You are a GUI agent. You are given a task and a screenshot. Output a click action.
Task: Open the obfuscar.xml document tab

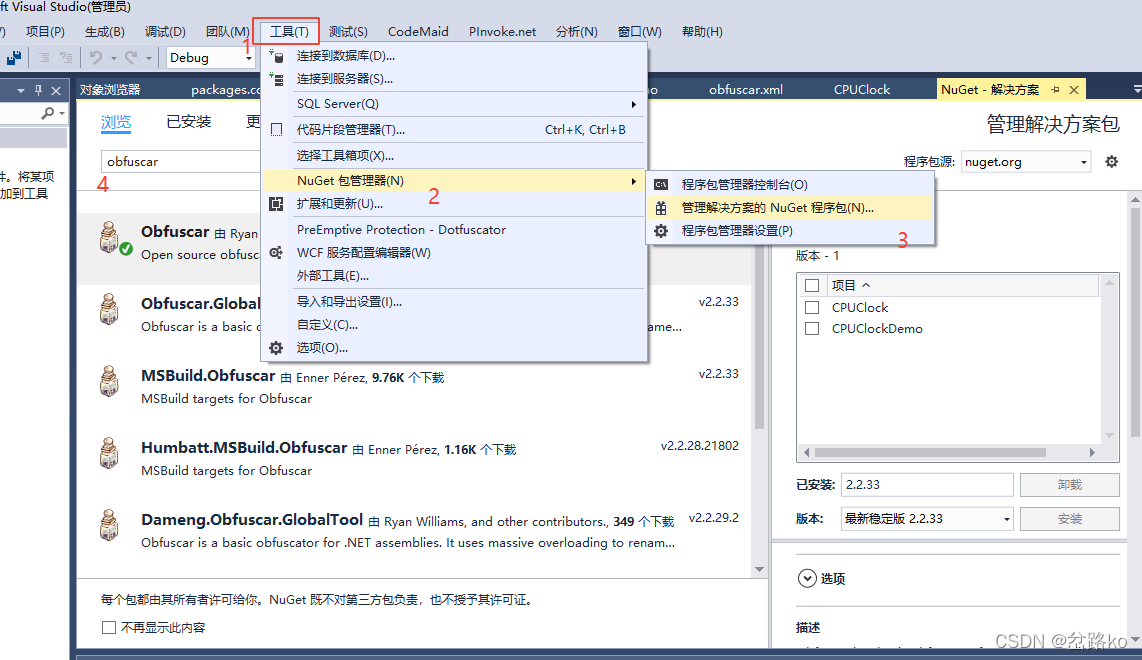[x=746, y=90]
